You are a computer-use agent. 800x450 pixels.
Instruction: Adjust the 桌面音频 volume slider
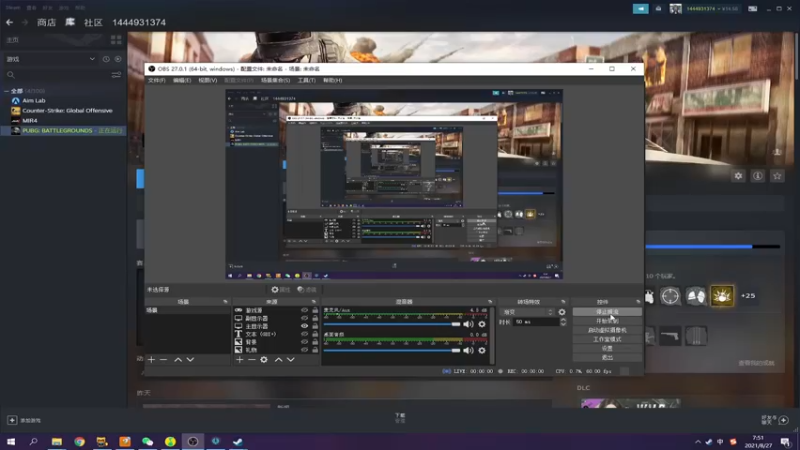(392, 351)
